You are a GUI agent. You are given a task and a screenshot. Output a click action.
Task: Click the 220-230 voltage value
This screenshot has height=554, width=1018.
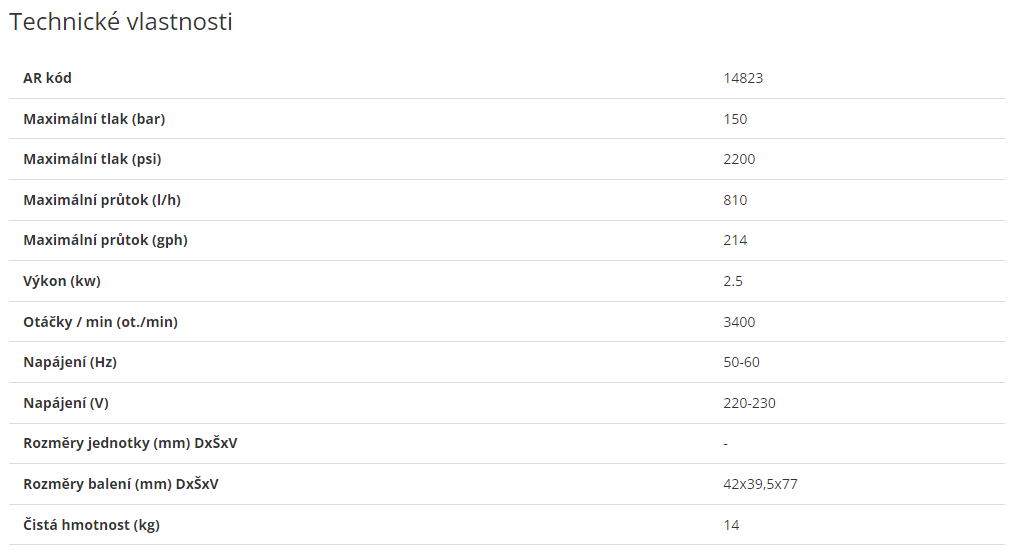coord(749,403)
